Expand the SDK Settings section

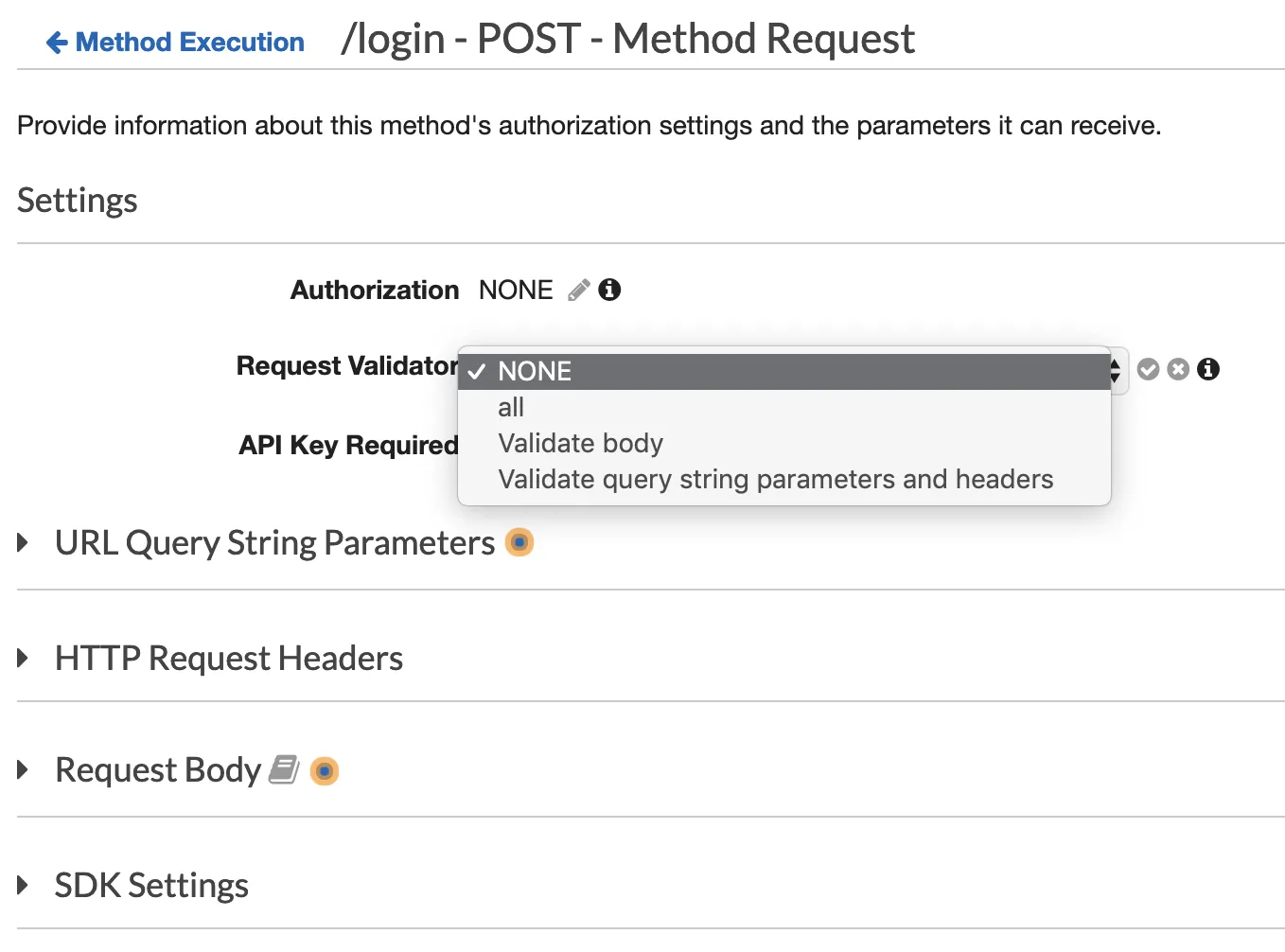coord(24,886)
